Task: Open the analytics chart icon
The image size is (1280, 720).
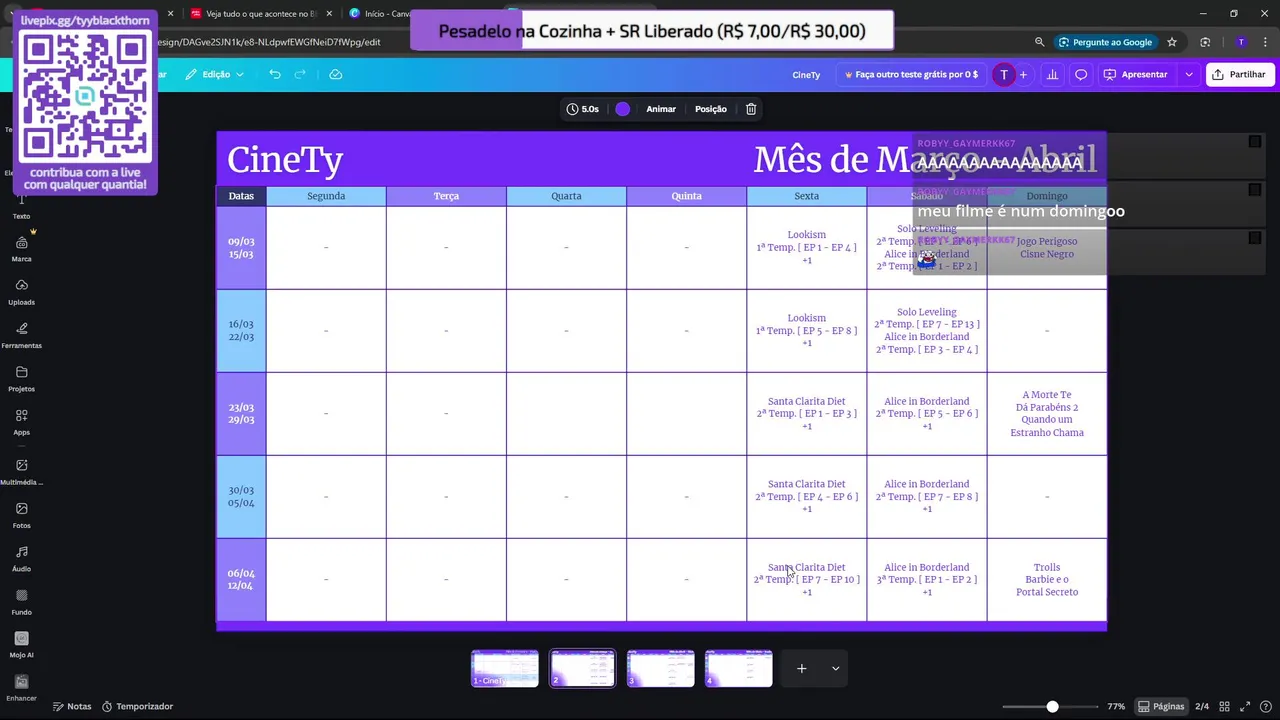Action: click(1052, 74)
